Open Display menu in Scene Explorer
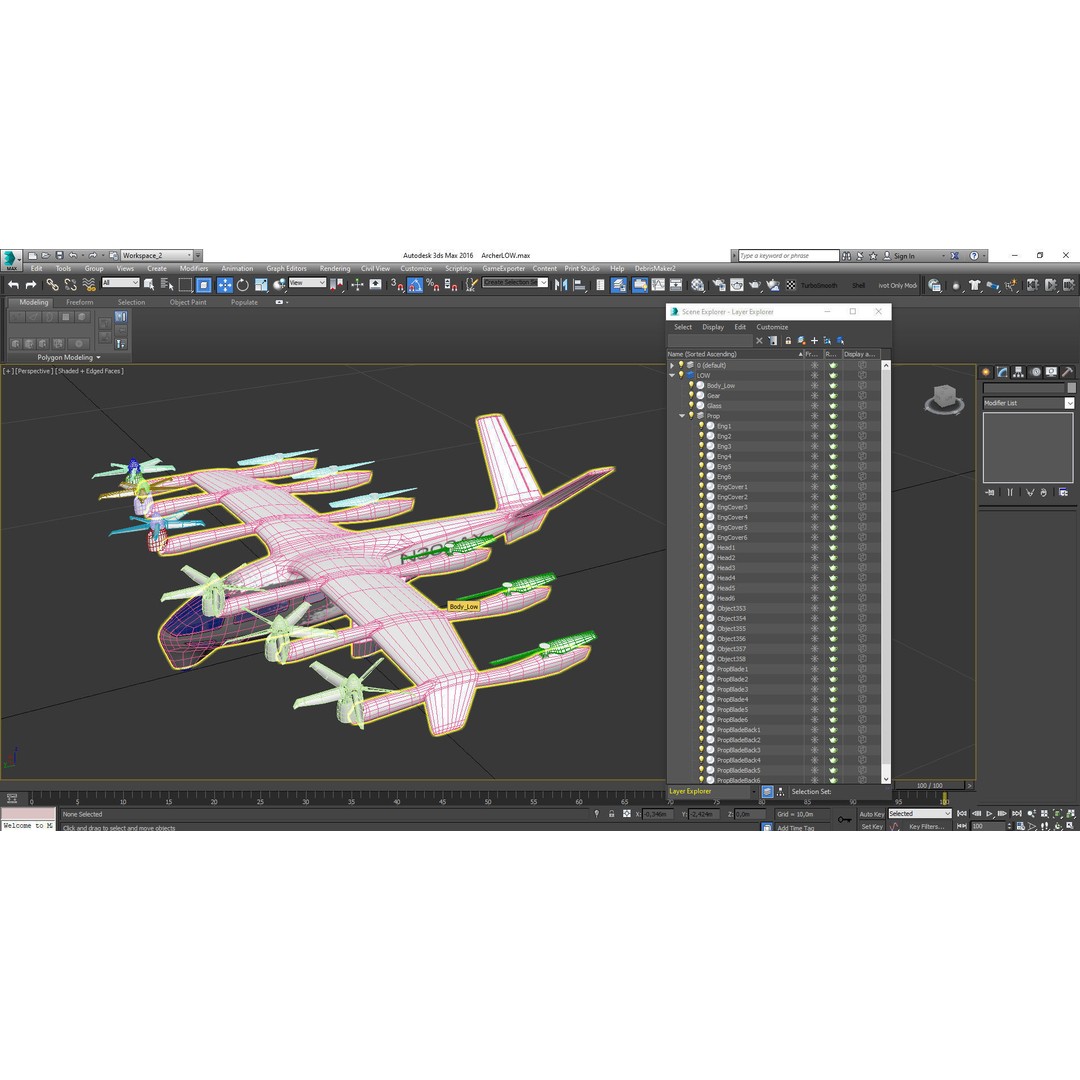The height and width of the screenshot is (1080, 1080). click(x=713, y=327)
